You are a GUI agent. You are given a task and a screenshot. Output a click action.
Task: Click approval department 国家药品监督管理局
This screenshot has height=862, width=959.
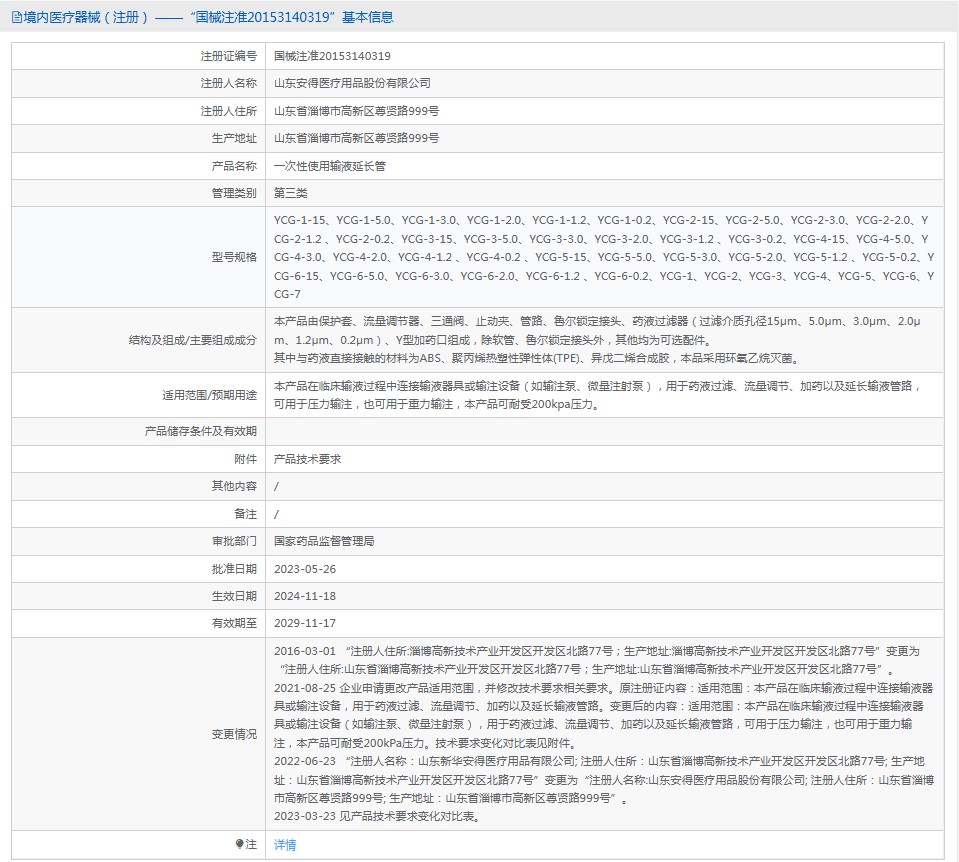[324, 541]
